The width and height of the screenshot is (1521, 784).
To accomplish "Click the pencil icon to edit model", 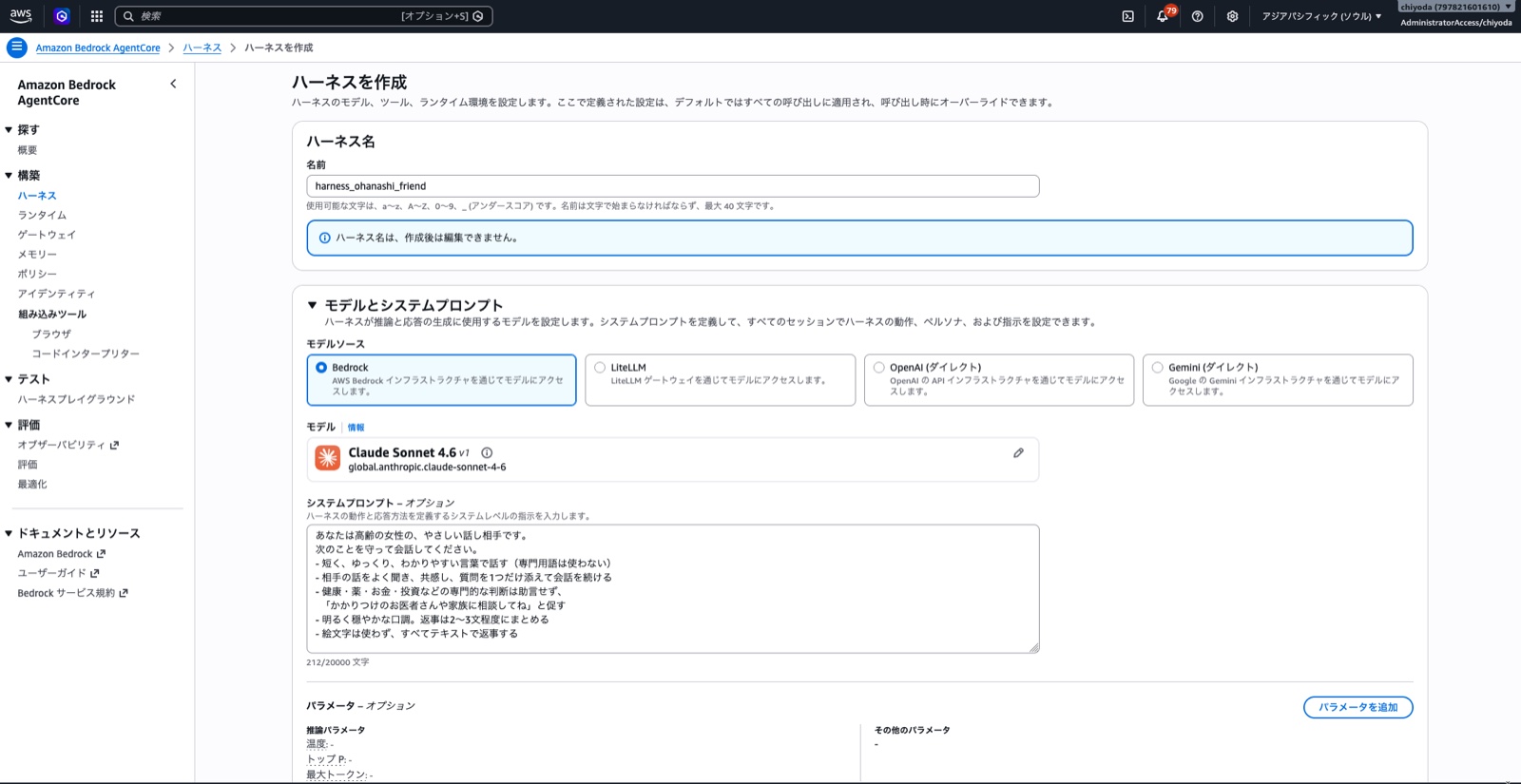I will (1018, 453).
